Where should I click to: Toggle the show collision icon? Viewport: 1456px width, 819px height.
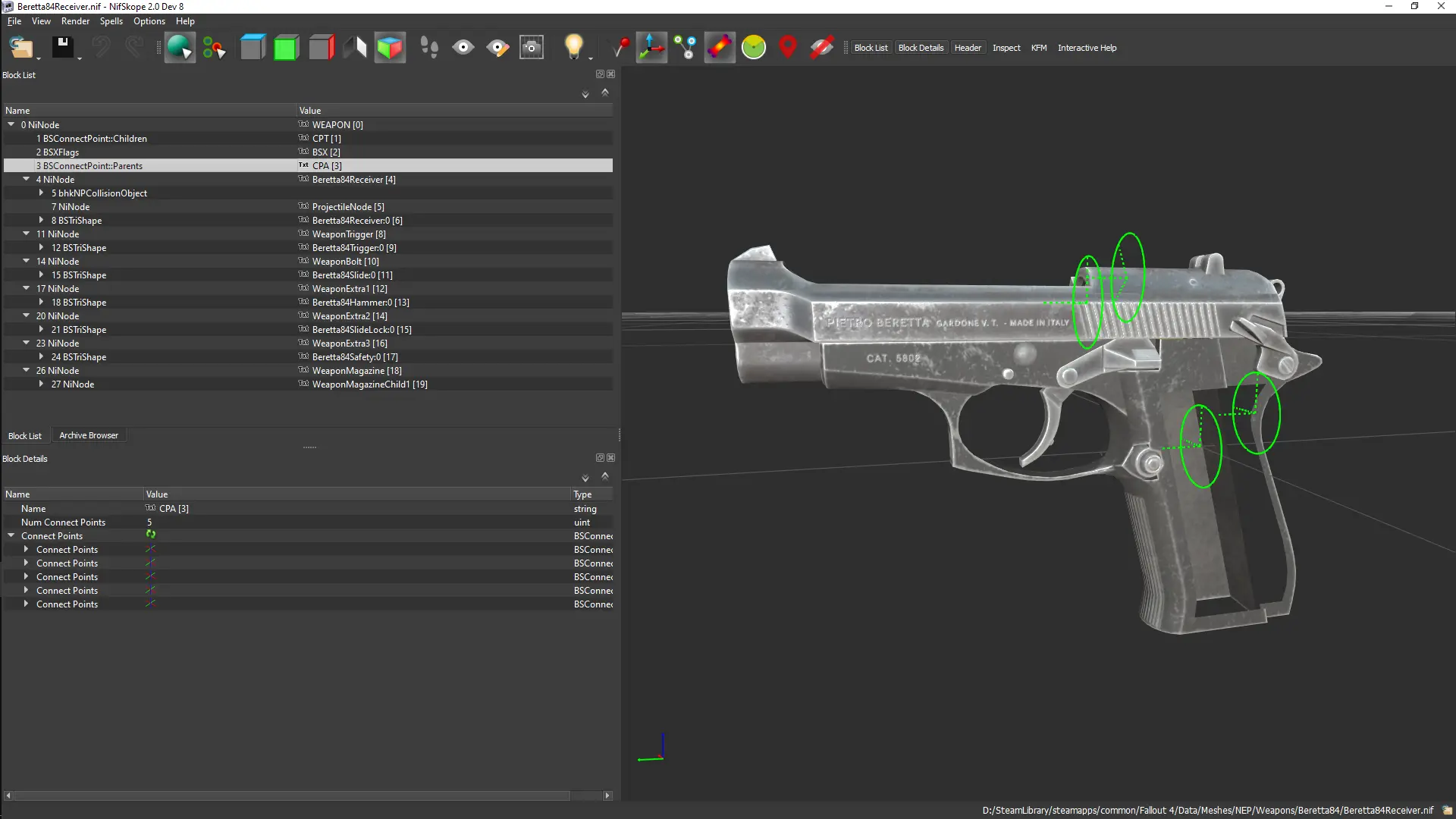pos(720,47)
